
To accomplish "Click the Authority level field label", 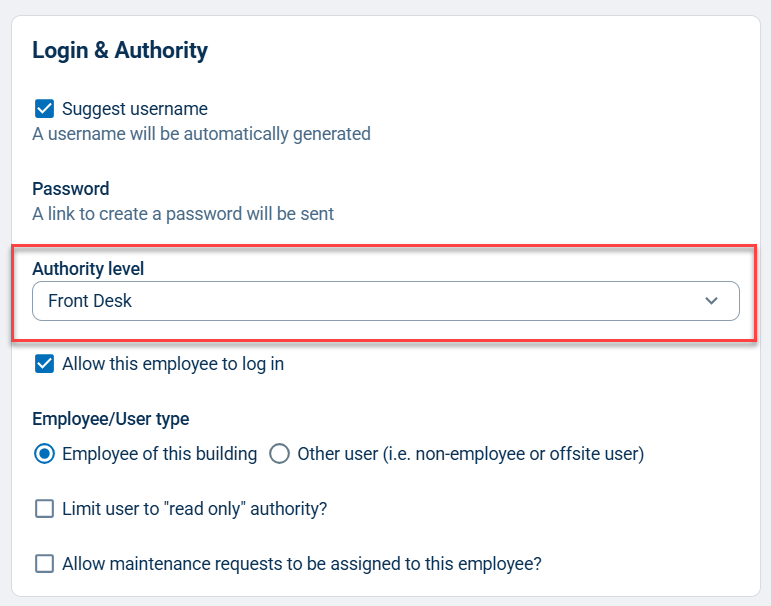I will (x=88, y=269).
